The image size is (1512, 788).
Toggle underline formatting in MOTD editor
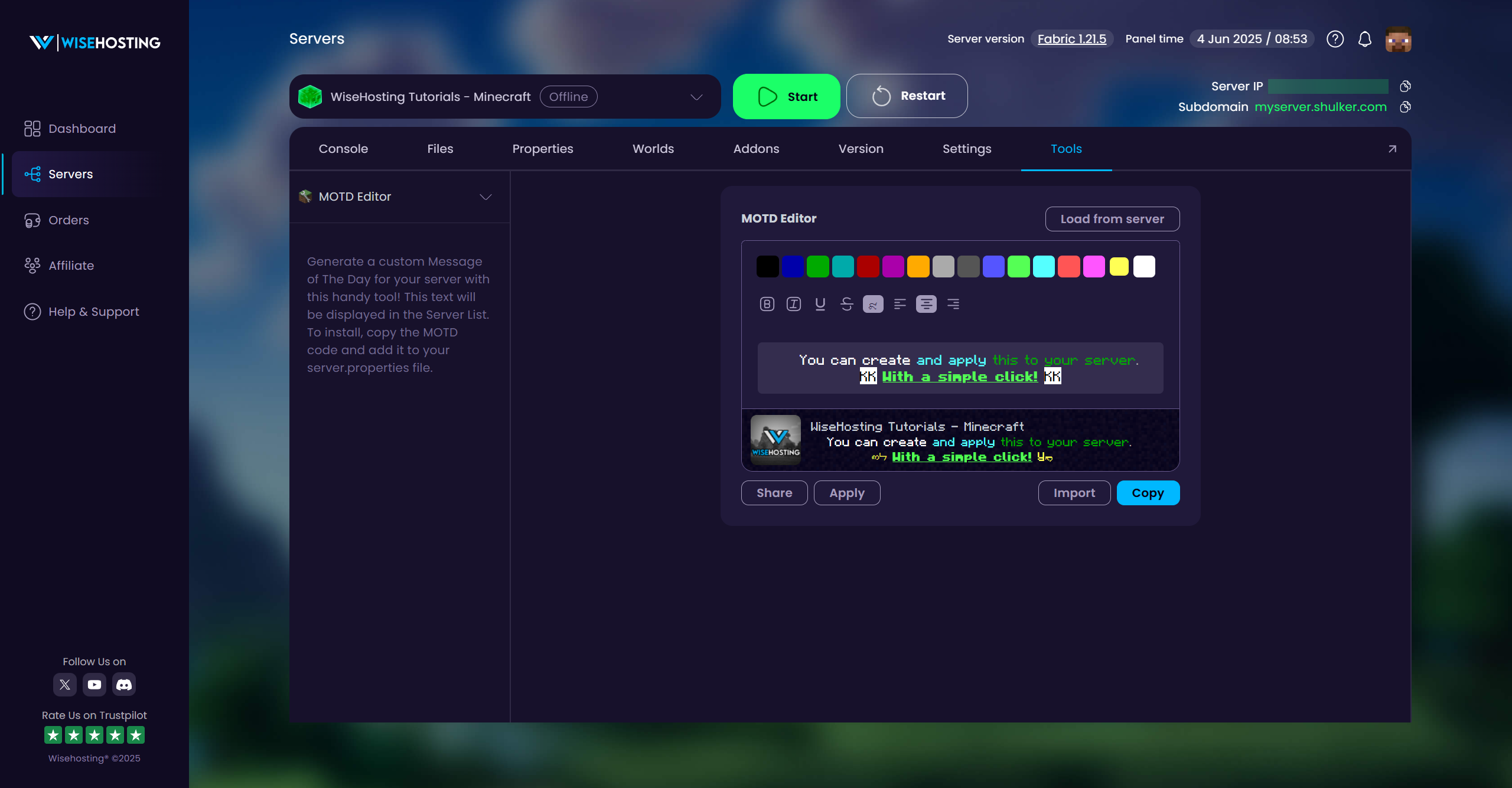pos(820,304)
